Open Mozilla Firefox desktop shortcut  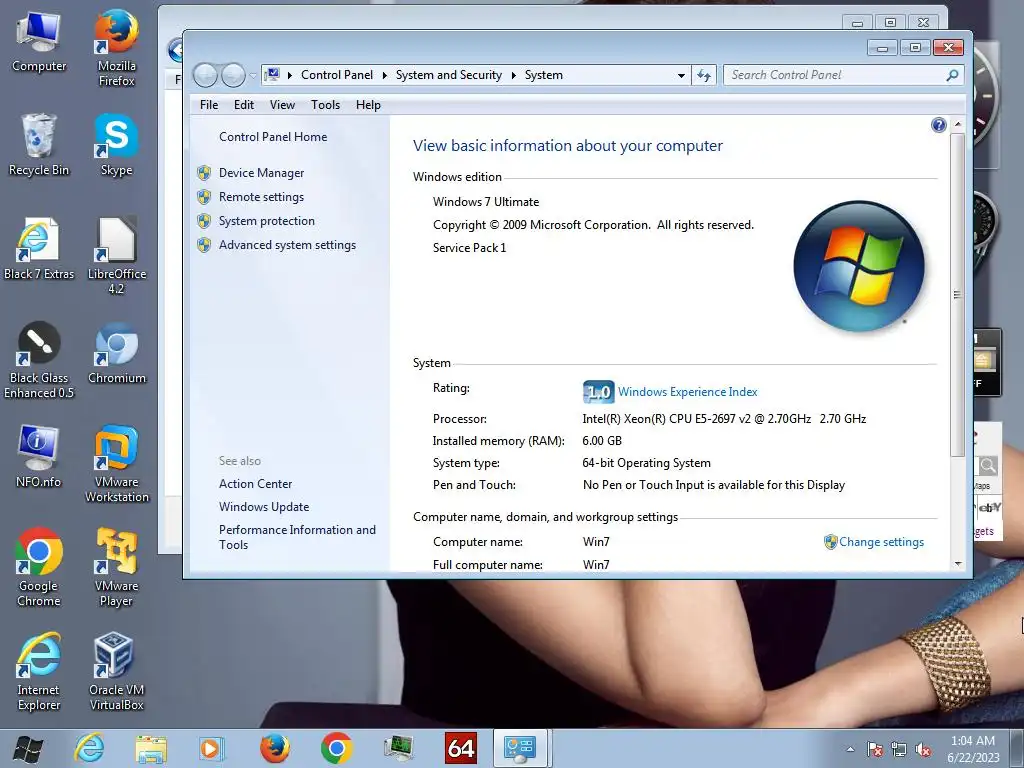[116, 47]
